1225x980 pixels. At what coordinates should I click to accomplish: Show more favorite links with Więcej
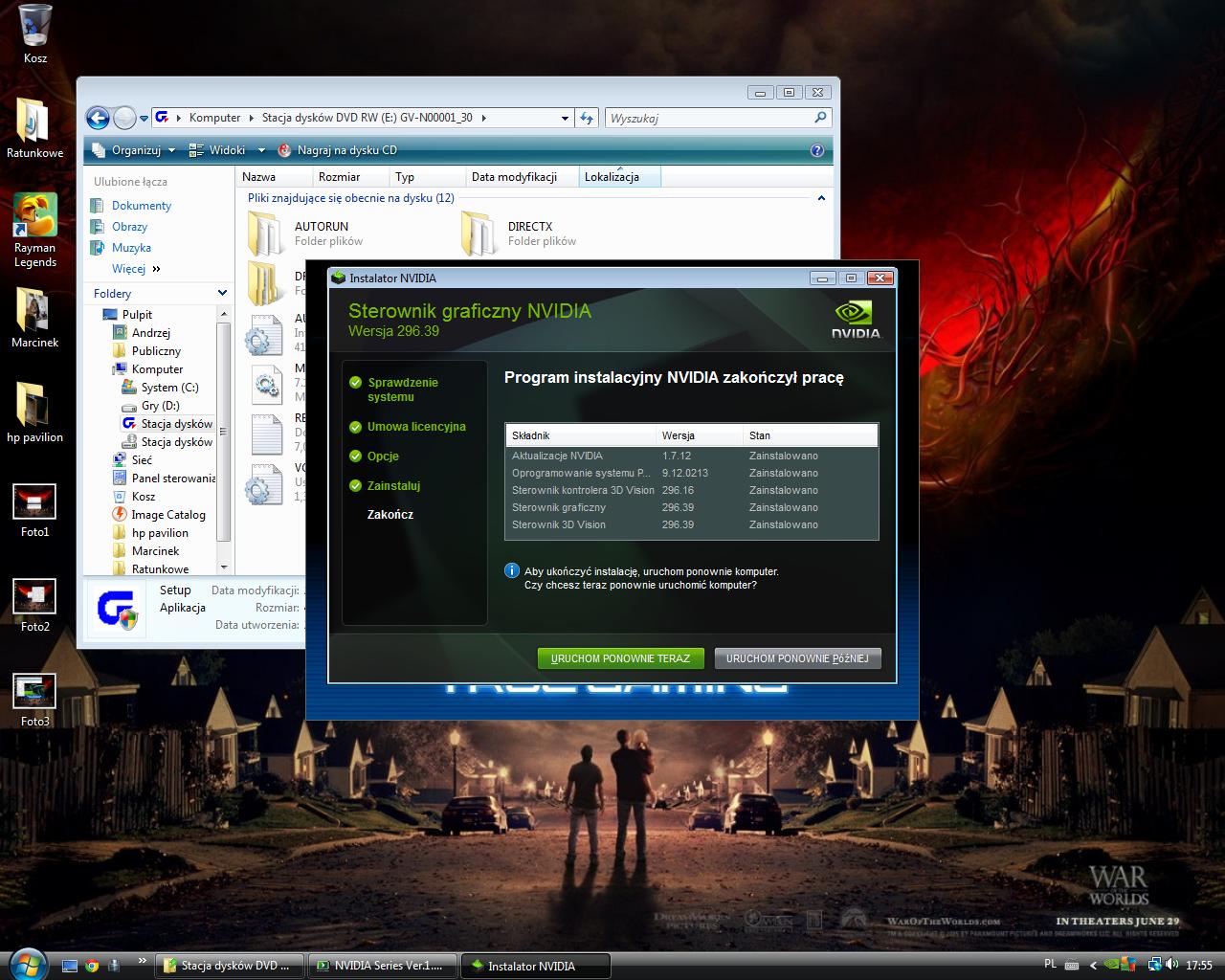[x=136, y=269]
